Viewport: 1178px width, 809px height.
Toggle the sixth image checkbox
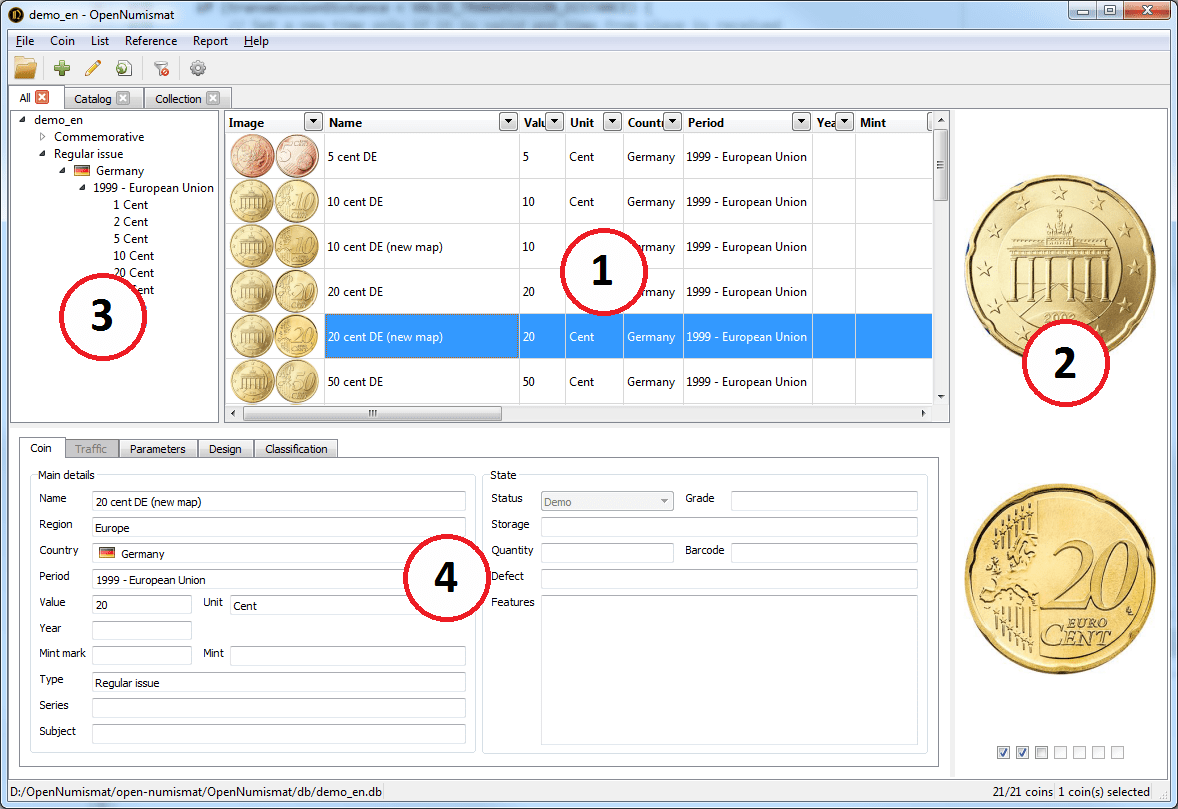coord(1098,753)
